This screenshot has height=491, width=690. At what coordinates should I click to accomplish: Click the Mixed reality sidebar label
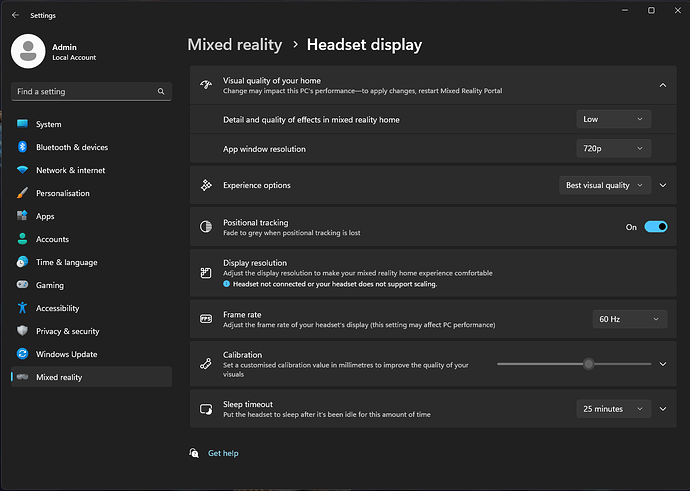click(x=59, y=377)
